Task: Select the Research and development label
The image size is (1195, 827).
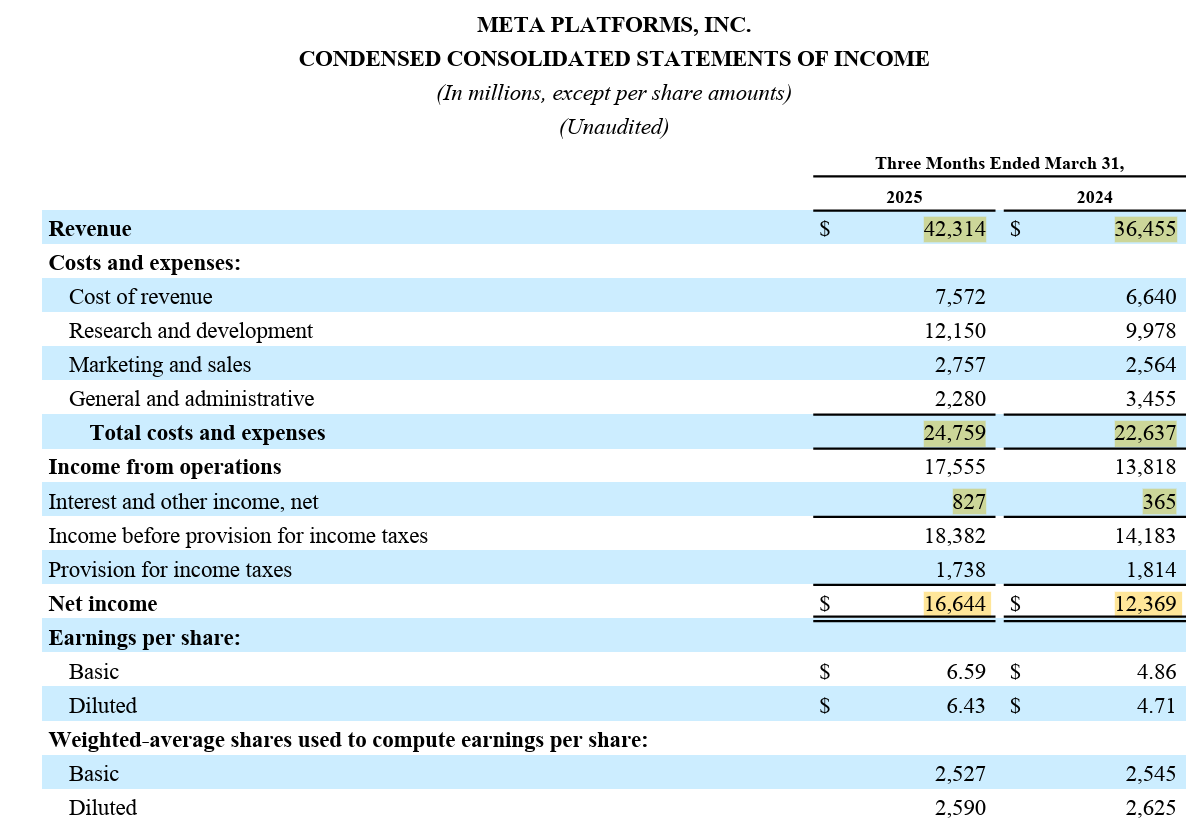Action: (191, 331)
